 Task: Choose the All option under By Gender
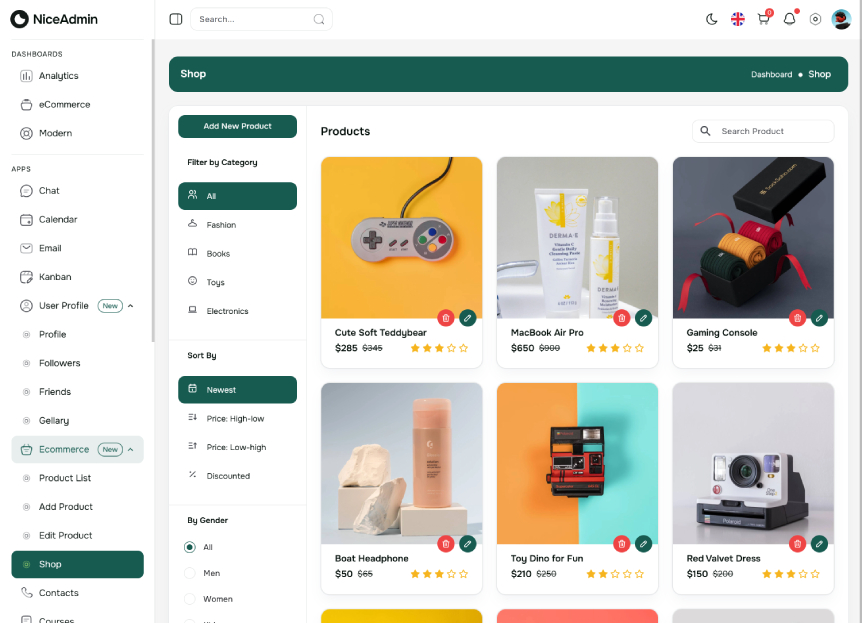coord(190,547)
